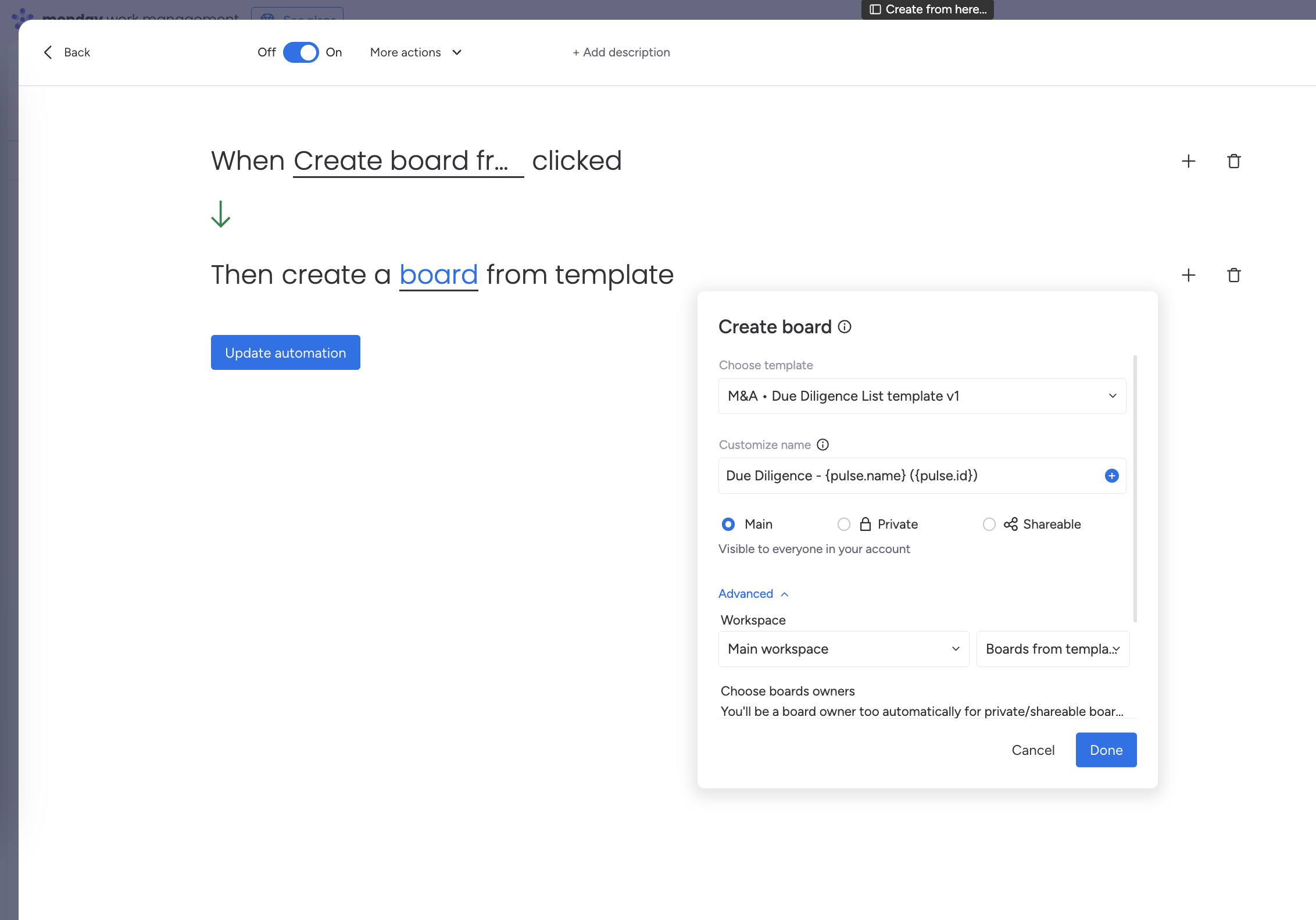Click info icon next to Customize name
The height and width of the screenshot is (920, 1316).
click(x=822, y=445)
